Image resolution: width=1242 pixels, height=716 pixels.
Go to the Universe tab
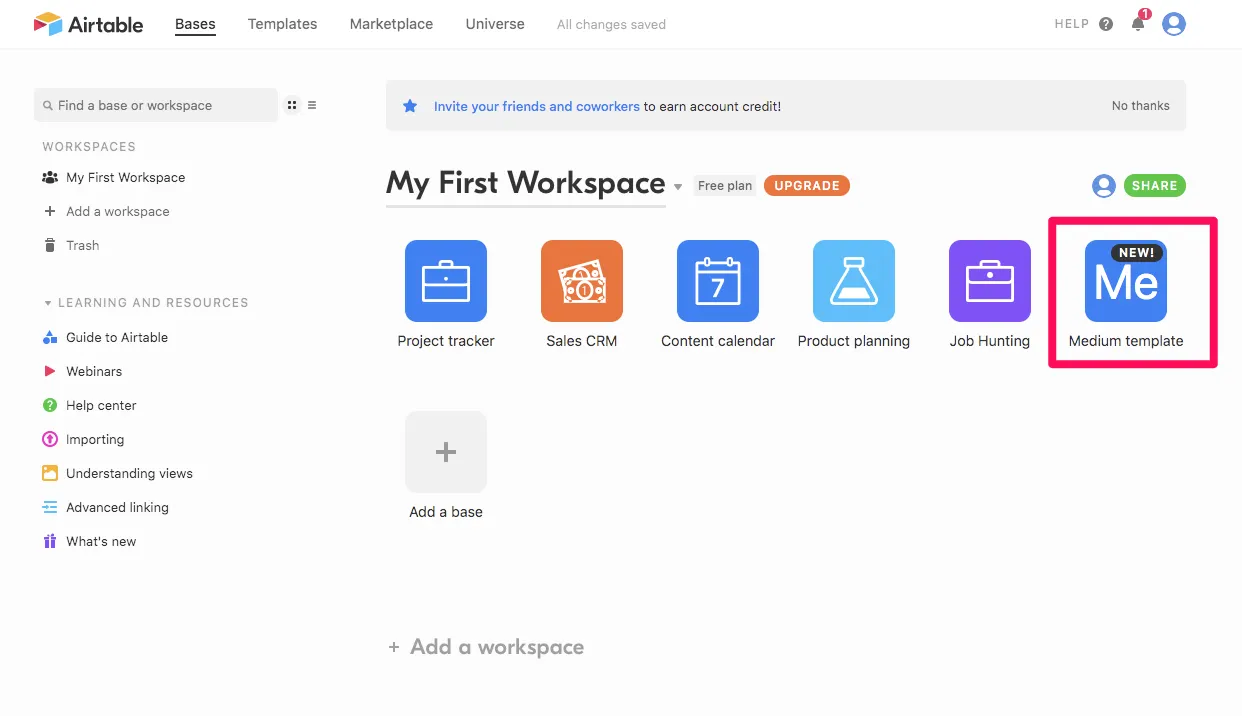495,24
